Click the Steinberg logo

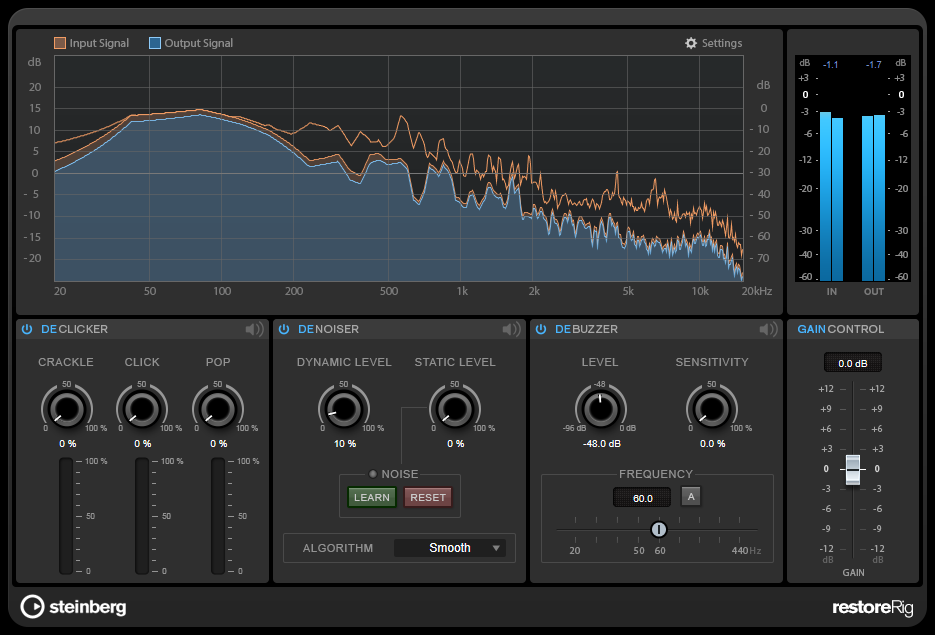[74, 606]
